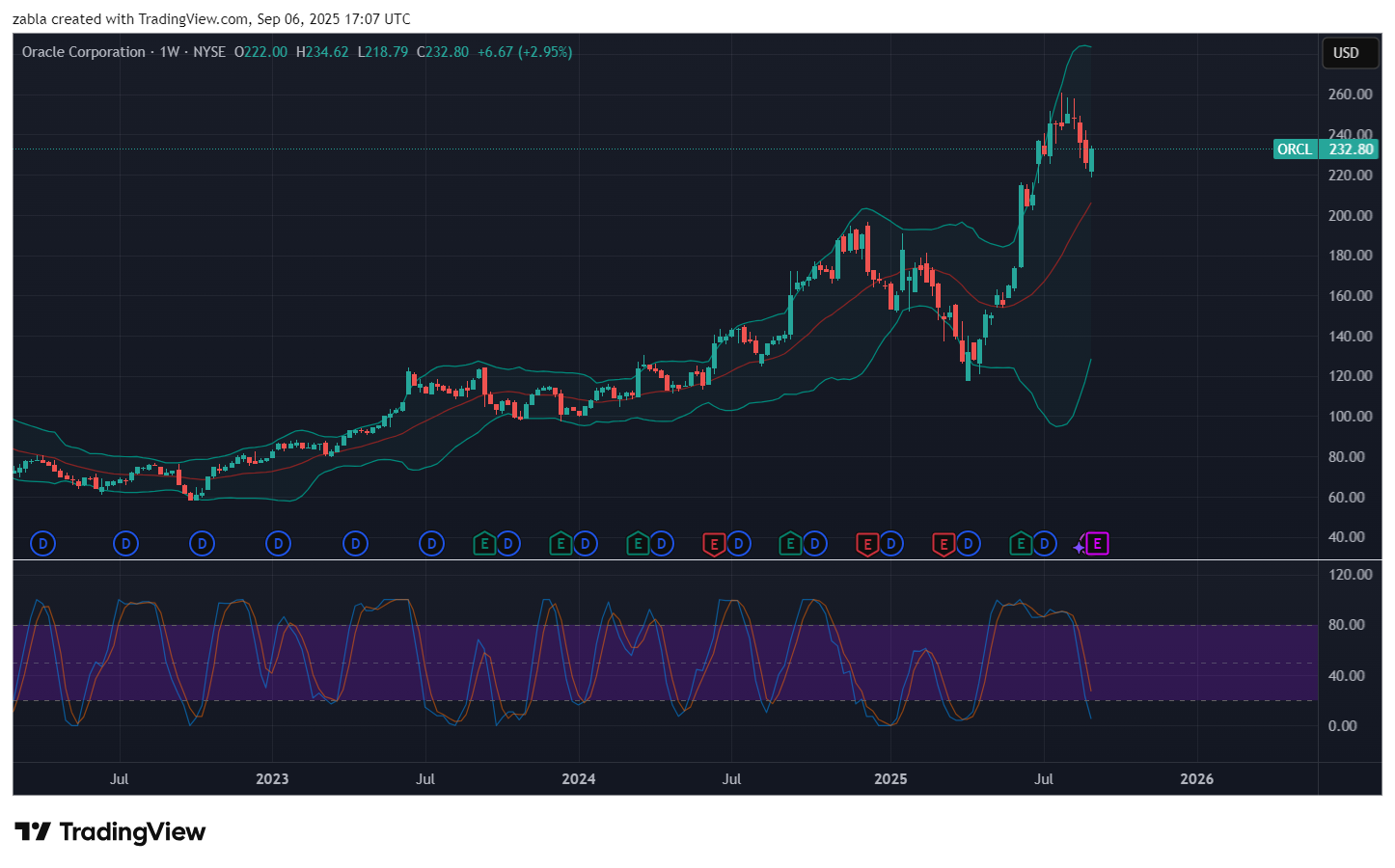The width and height of the screenshot is (1395, 868).
Task: Click the ORCL symbol tag on the price axis
Action: click(1295, 149)
